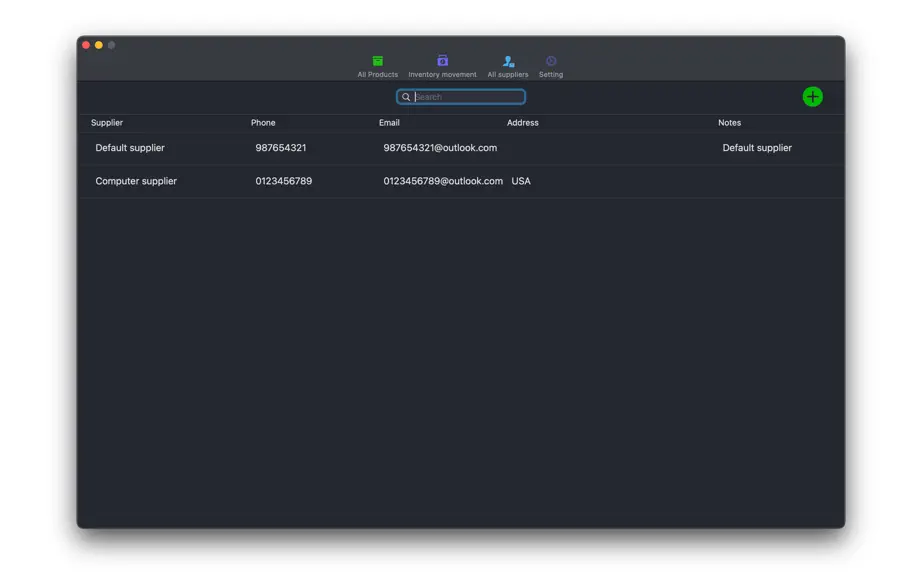Image resolution: width=922 pixels, height=576 pixels.
Task: Open the All Products tab icon
Action: pyautogui.click(x=378, y=61)
